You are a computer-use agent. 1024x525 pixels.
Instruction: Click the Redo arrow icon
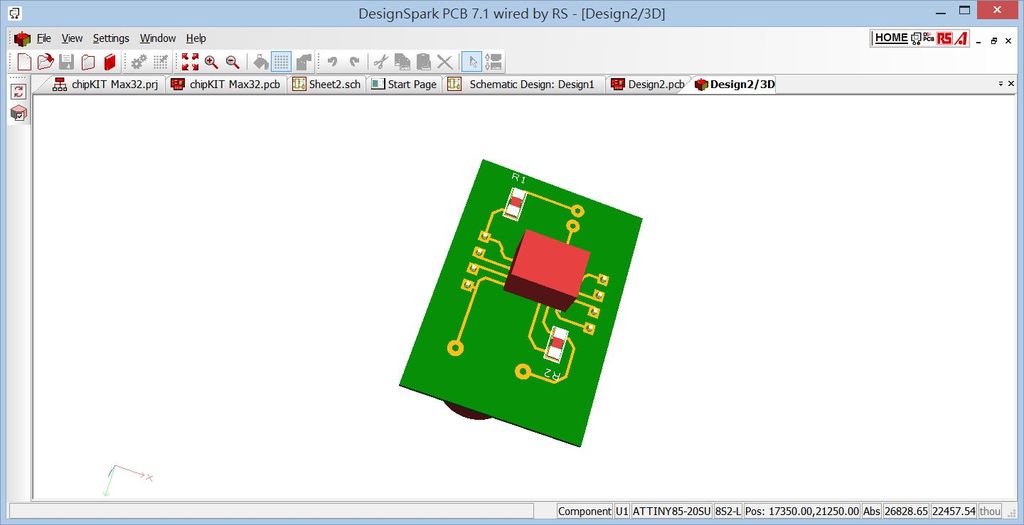coord(354,62)
